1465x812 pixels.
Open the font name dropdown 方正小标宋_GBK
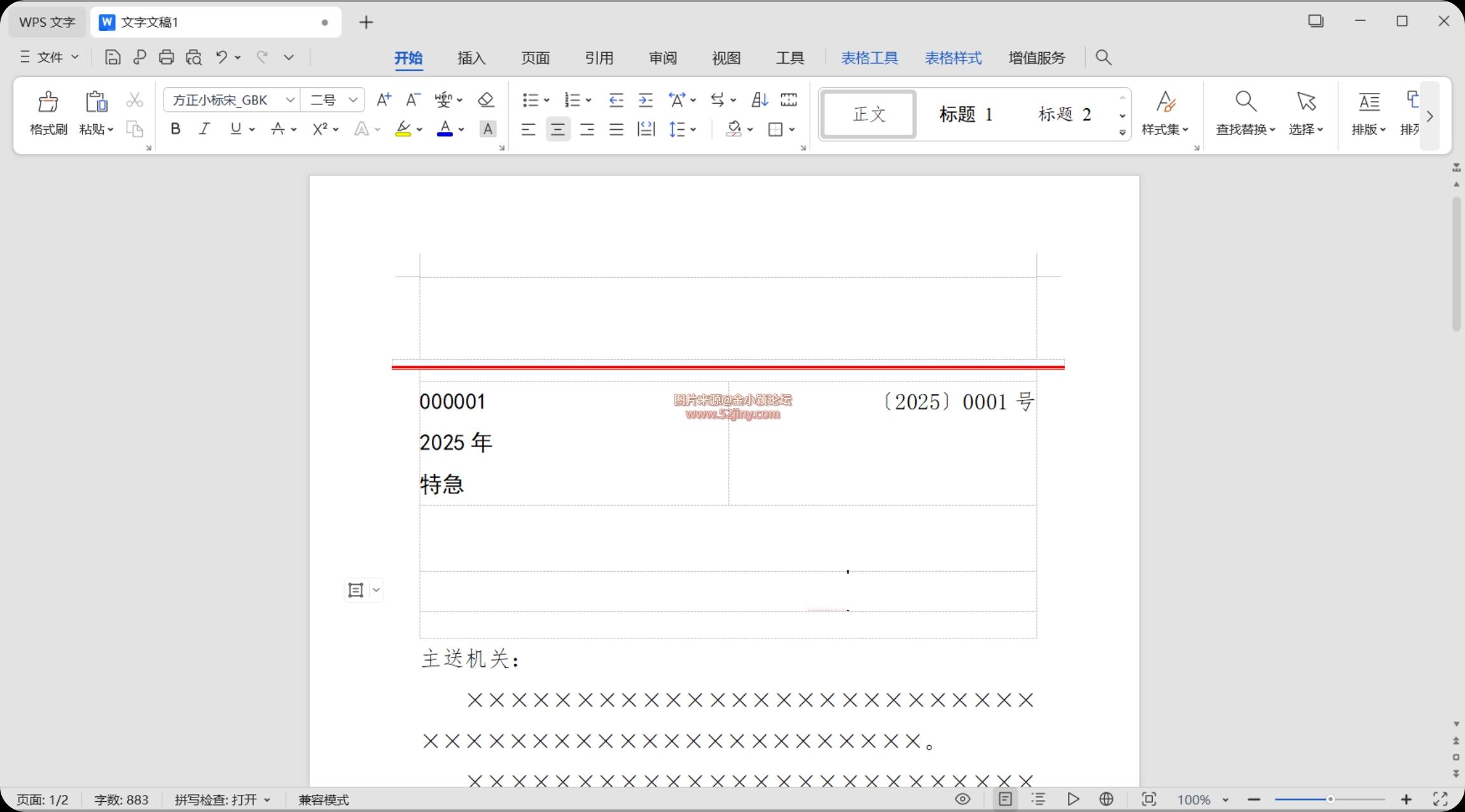290,100
